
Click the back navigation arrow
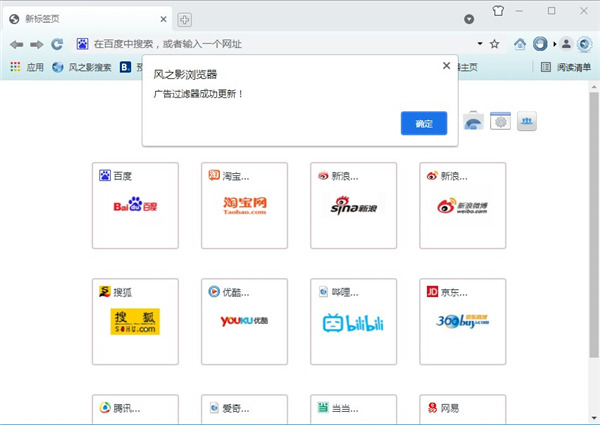(x=16, y=44)
